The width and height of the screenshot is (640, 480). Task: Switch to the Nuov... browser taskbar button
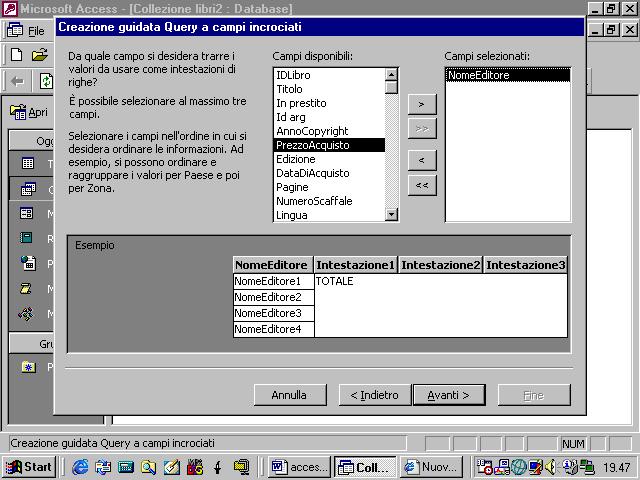pyautogui.click(x=431, y=467)
